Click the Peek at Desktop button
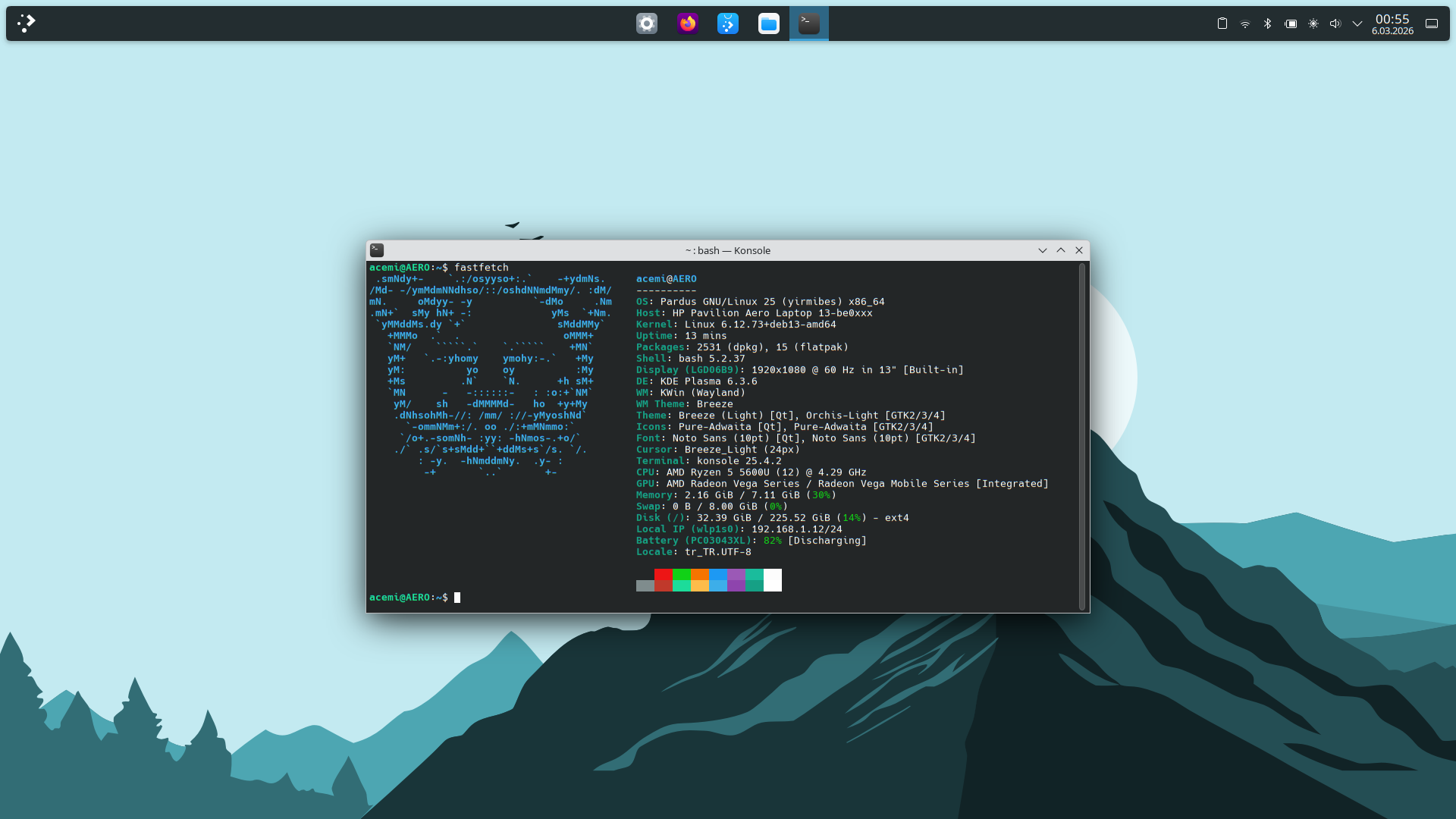 coord(1431,24)
